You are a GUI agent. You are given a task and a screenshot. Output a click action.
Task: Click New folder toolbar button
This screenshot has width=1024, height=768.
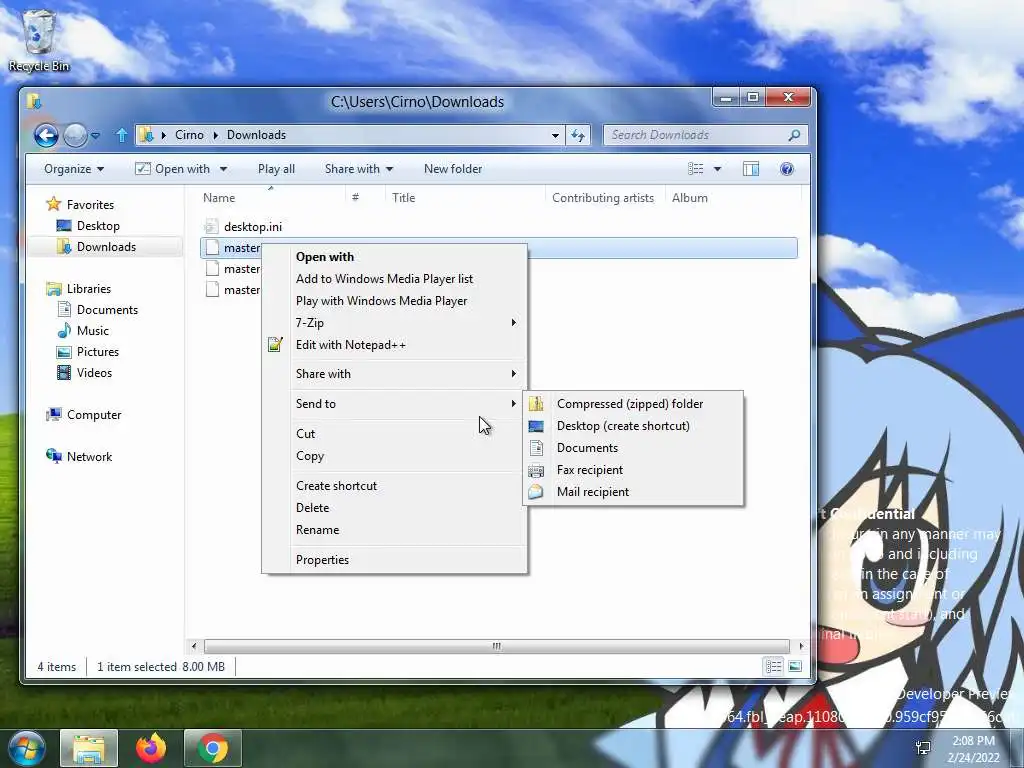click(x=453, y=169)
